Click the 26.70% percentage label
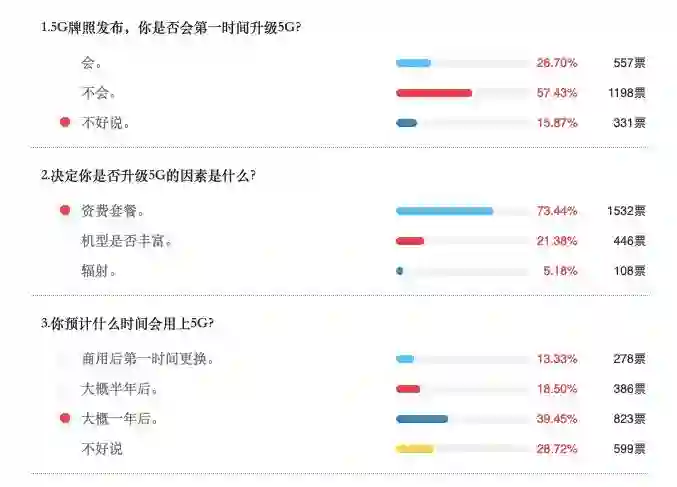Viewport: 677px width, 487px height. 557,63
